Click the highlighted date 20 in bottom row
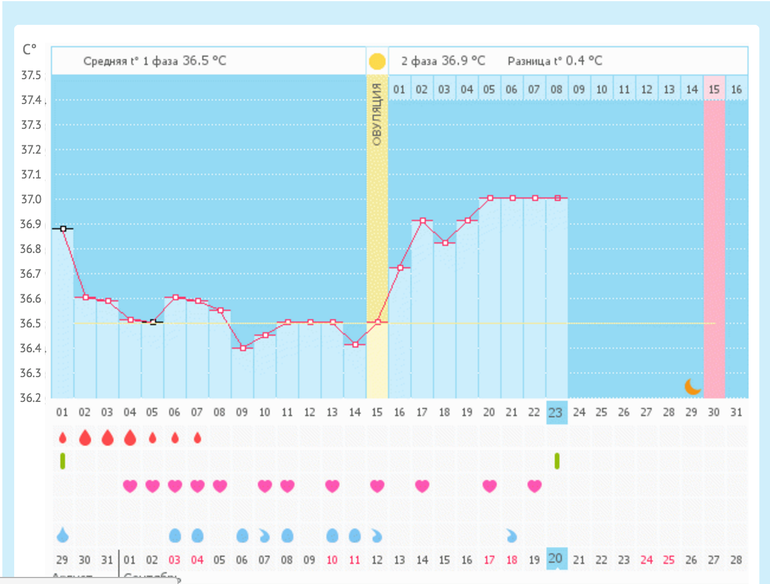Image resolution: width=770 pixels, height=584 pixels. [557, 558]
